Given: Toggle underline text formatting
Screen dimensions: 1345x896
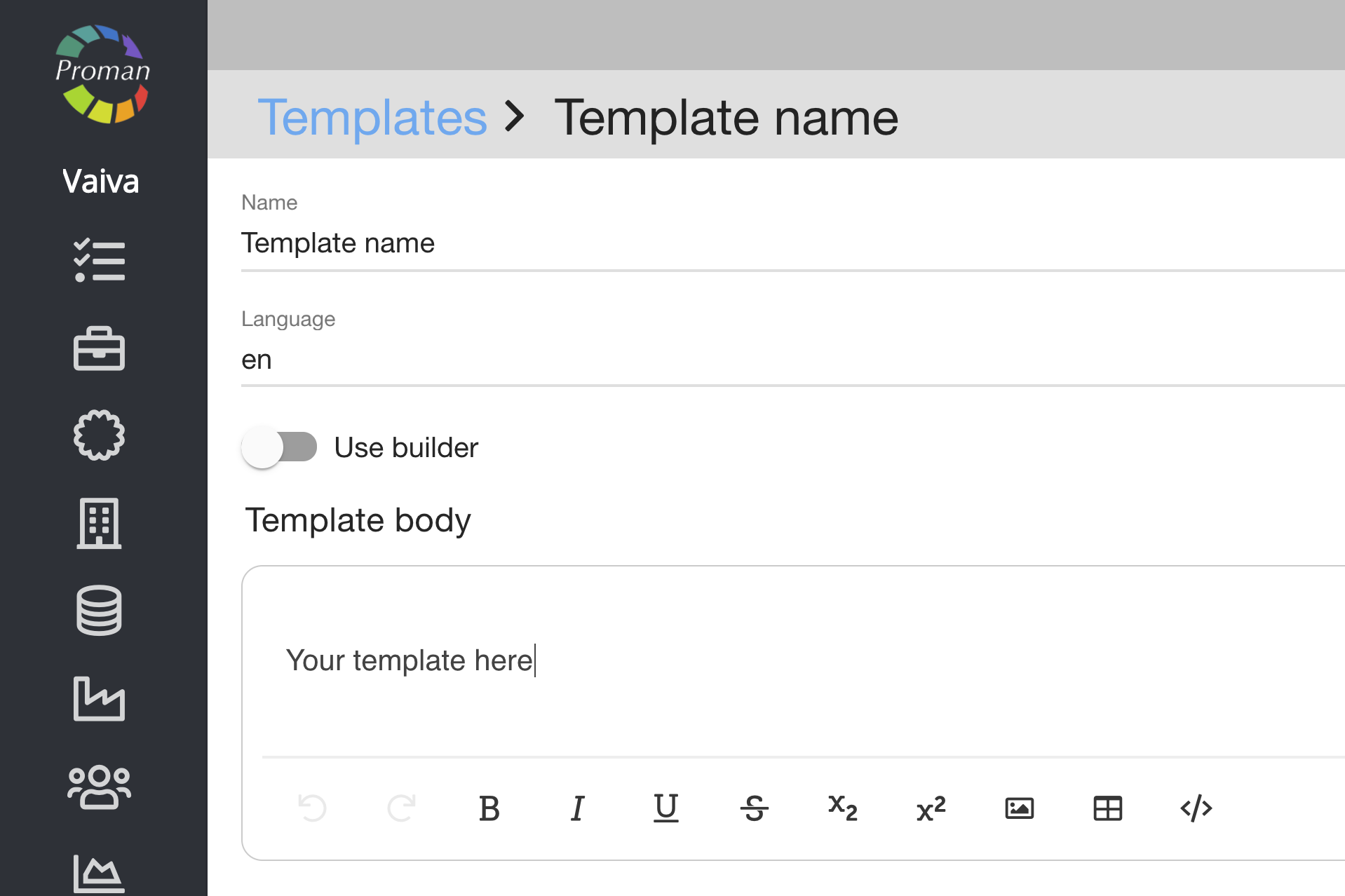Looking at the screenshot, I should click(665, 808).
